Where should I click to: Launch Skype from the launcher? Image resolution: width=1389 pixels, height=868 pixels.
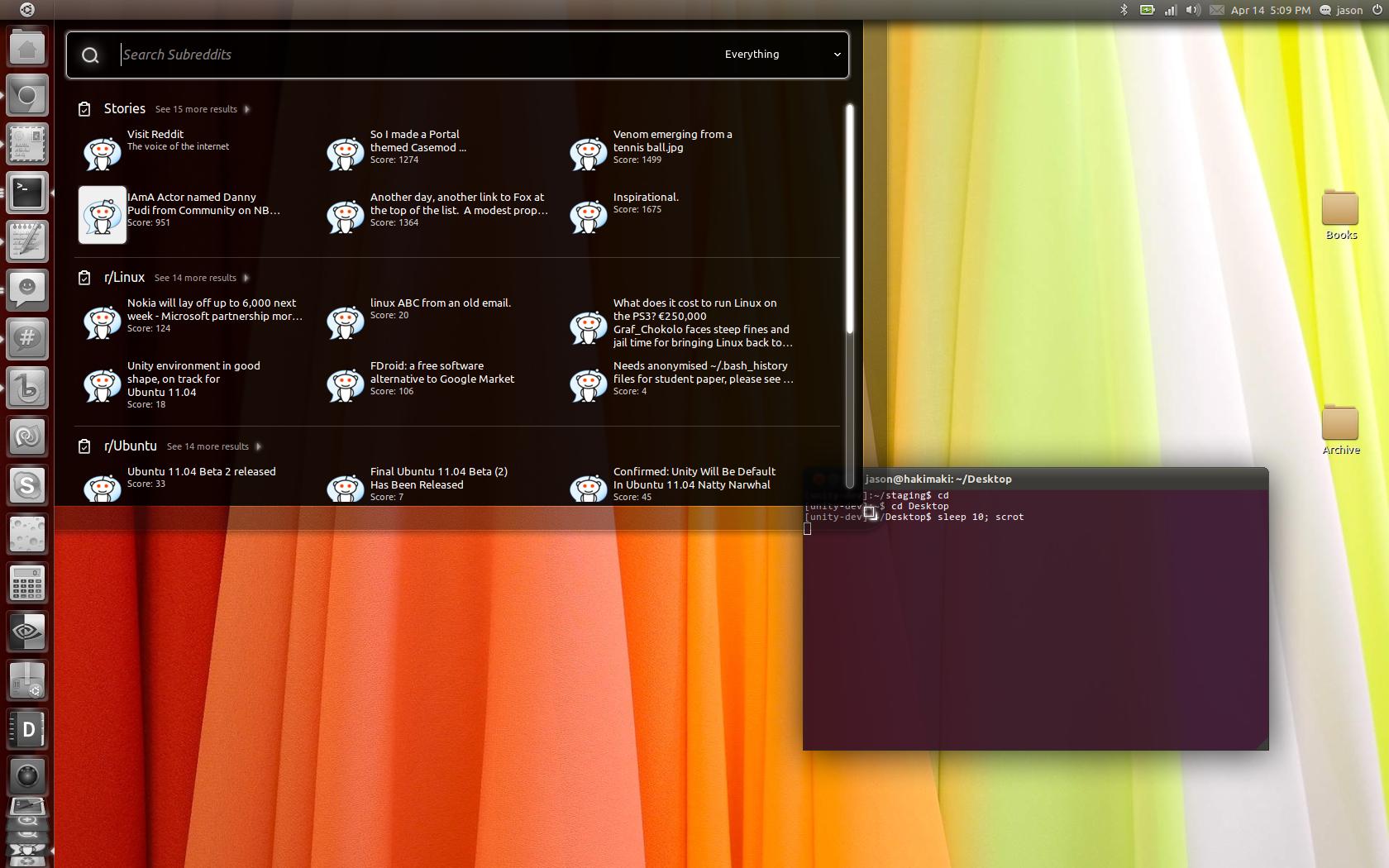[26, 485]
